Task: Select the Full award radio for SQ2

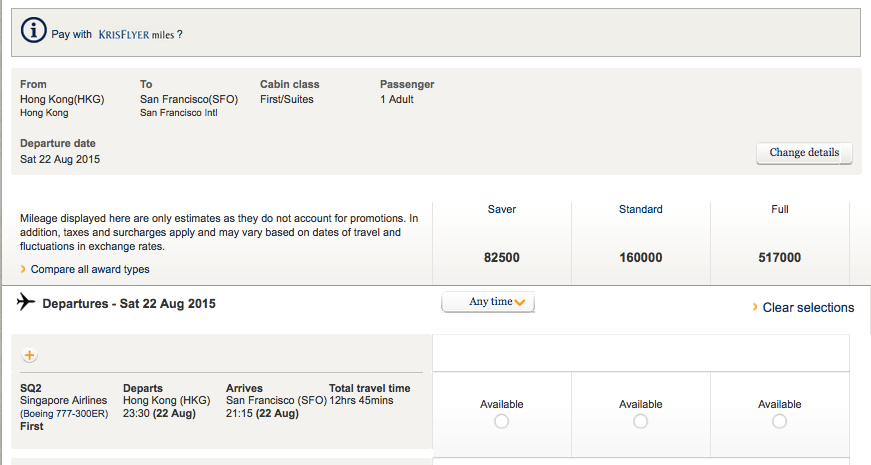Action: pos(779,422)
